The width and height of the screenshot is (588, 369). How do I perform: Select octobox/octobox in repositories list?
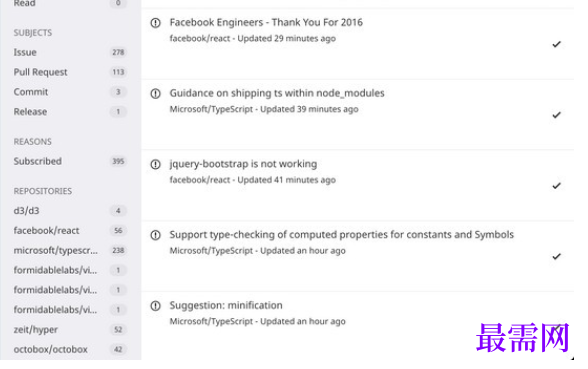70,350
